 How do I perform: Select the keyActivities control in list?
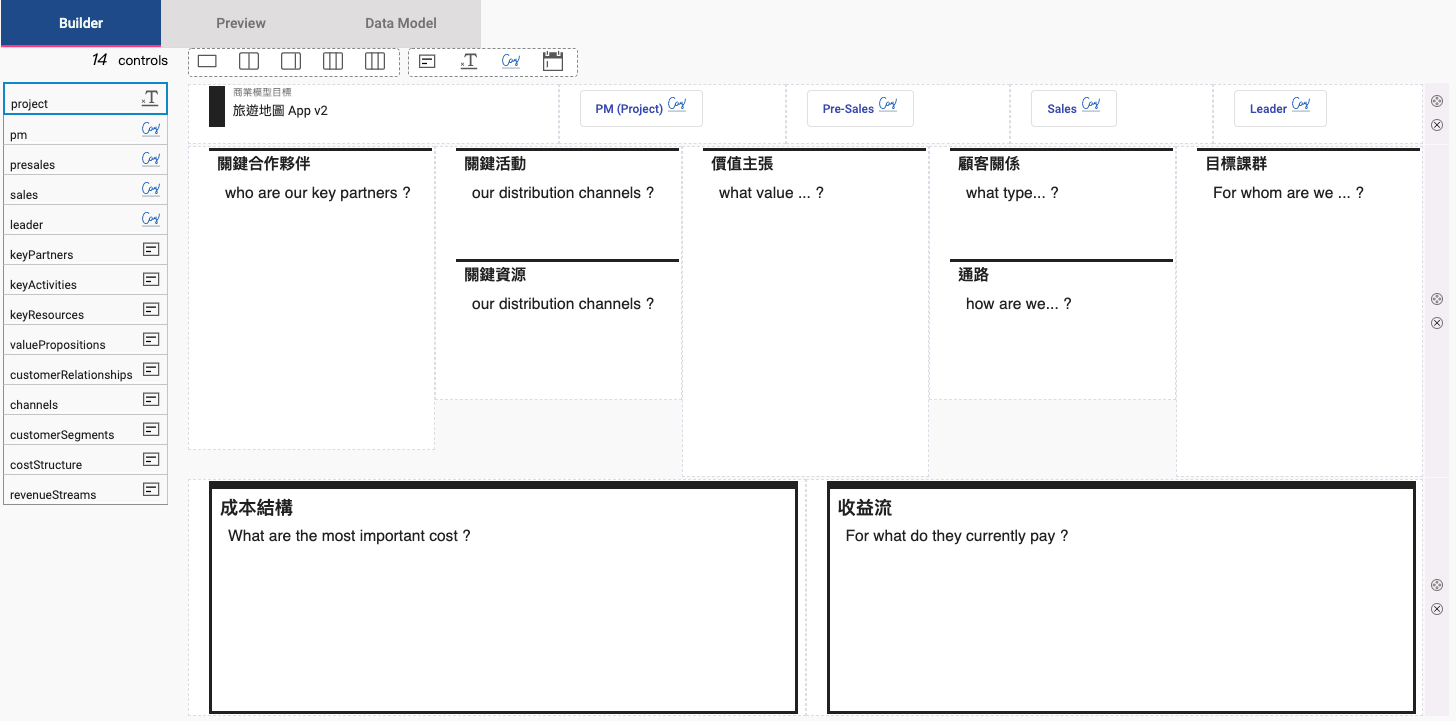[x=86, y=280]
